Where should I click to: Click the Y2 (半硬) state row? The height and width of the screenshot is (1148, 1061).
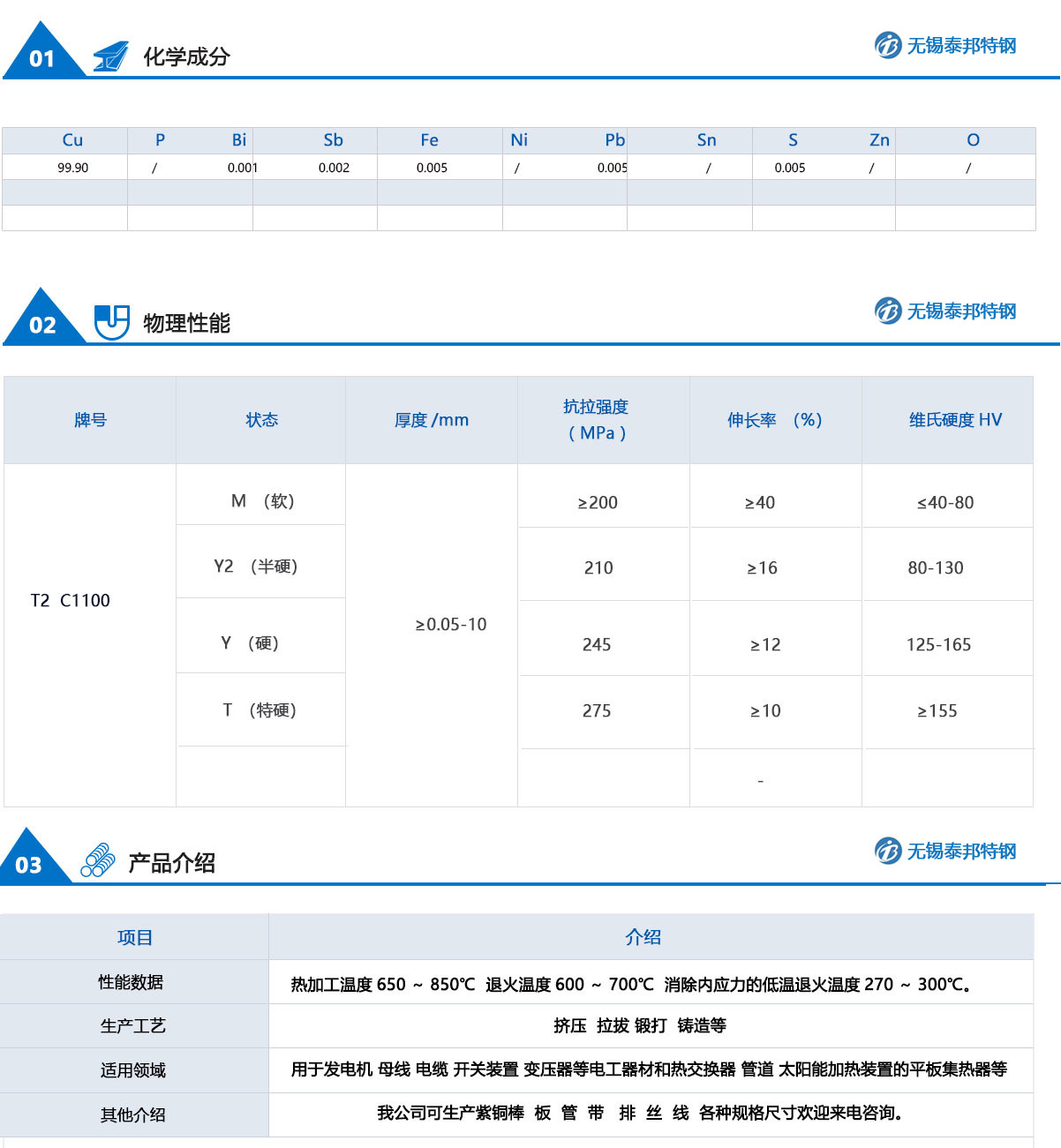256,566
